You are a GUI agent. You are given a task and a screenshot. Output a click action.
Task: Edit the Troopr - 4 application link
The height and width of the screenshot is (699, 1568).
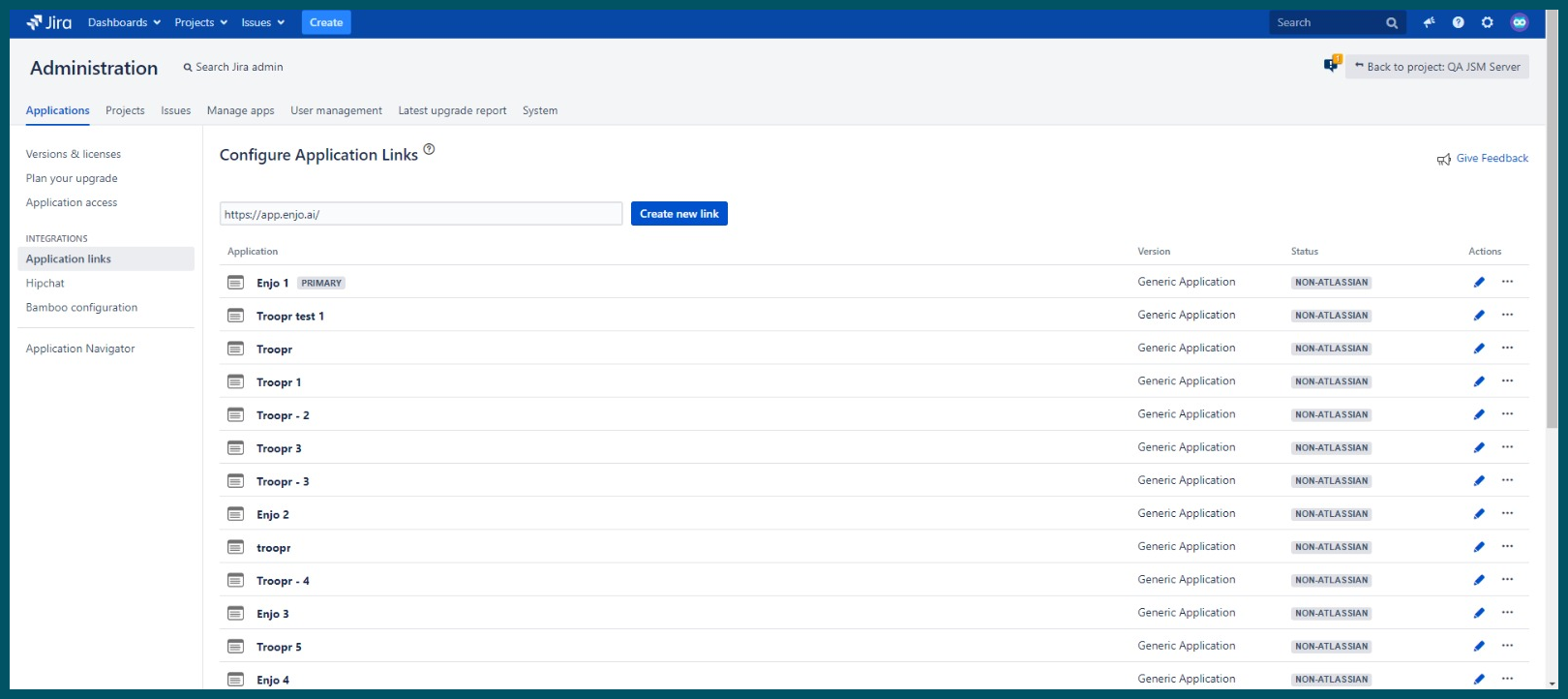pos(1479,580)
